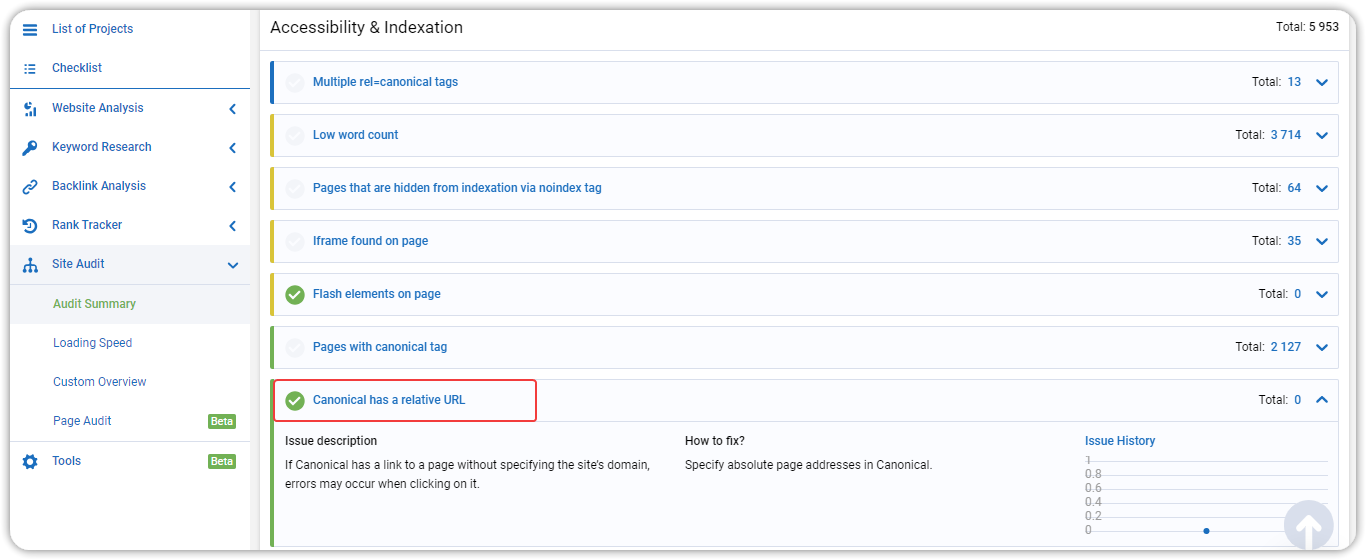Toggle green check on Flash elements row
Image resolution: width=1366 pixels, height=560 pixels.
pyautogui.click(x=295, y=294)
